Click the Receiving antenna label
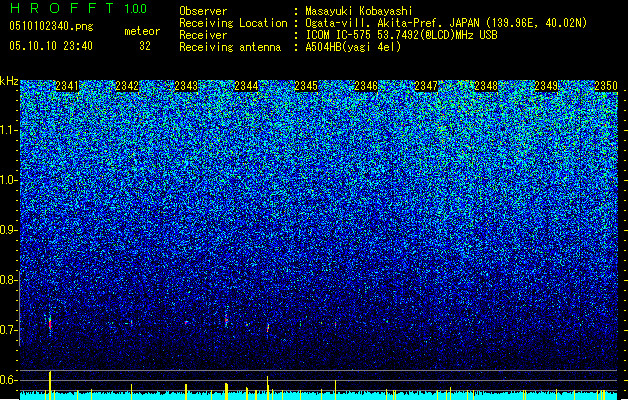Image resolution: width=629 pixels, height=400 pixels. [230, 47]
